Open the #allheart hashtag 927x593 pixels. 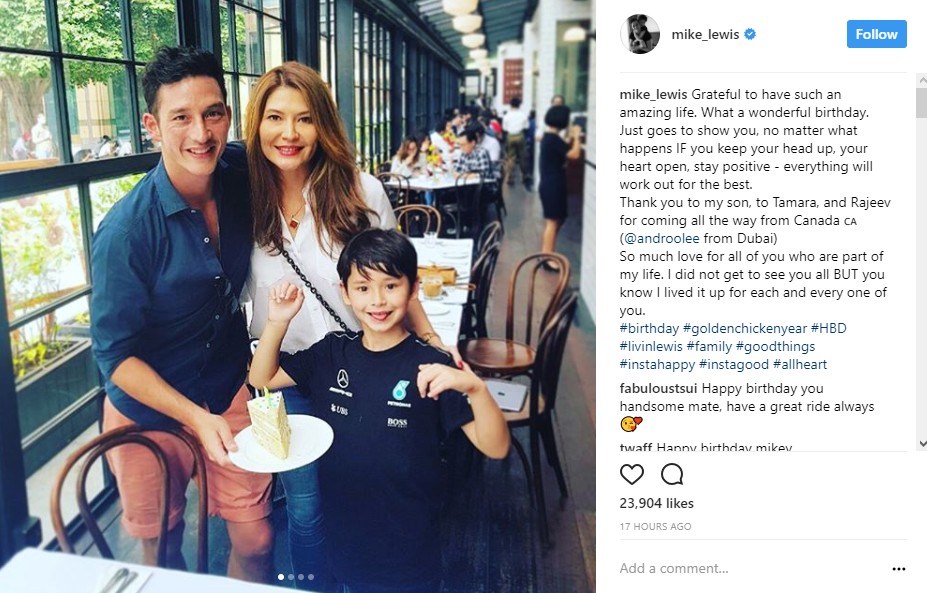pos(800,364)
